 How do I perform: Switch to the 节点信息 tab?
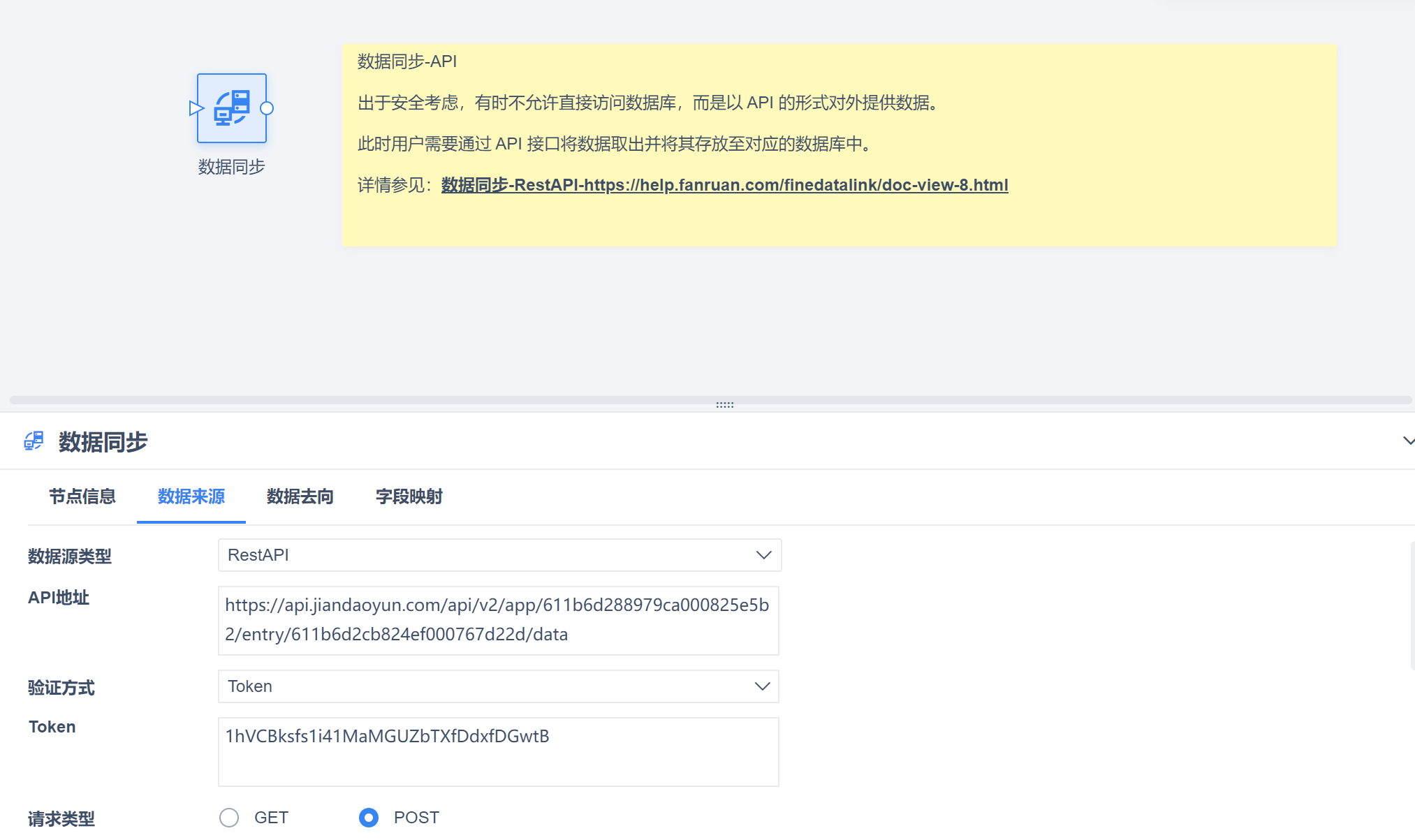pyautogui.click(x=82, y=496)
